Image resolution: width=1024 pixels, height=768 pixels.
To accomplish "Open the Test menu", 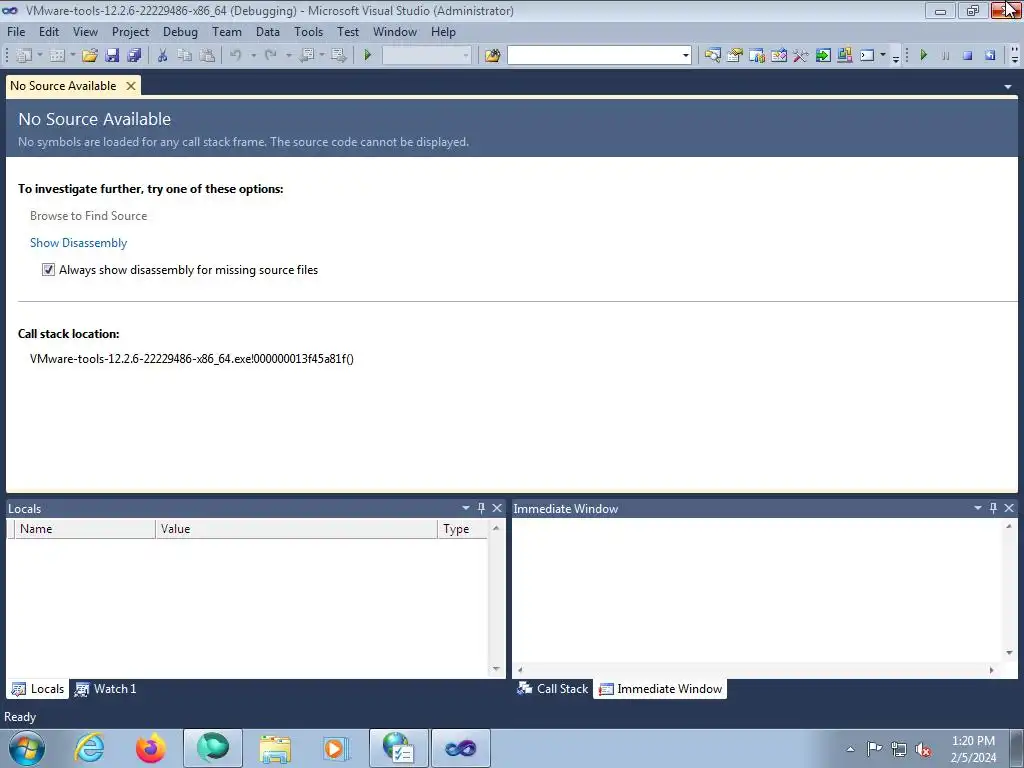I will (347, 31).
